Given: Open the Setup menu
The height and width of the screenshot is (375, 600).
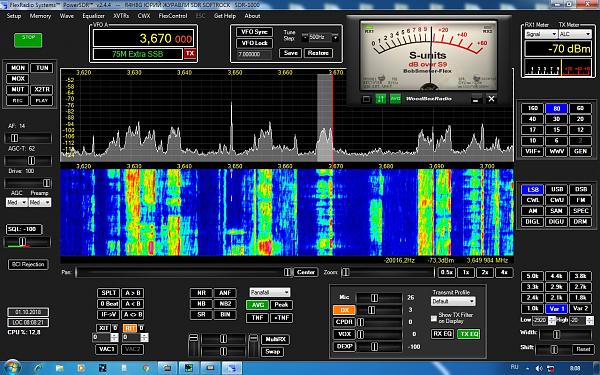Looking at the screenshot, I should tap(13, 16).
